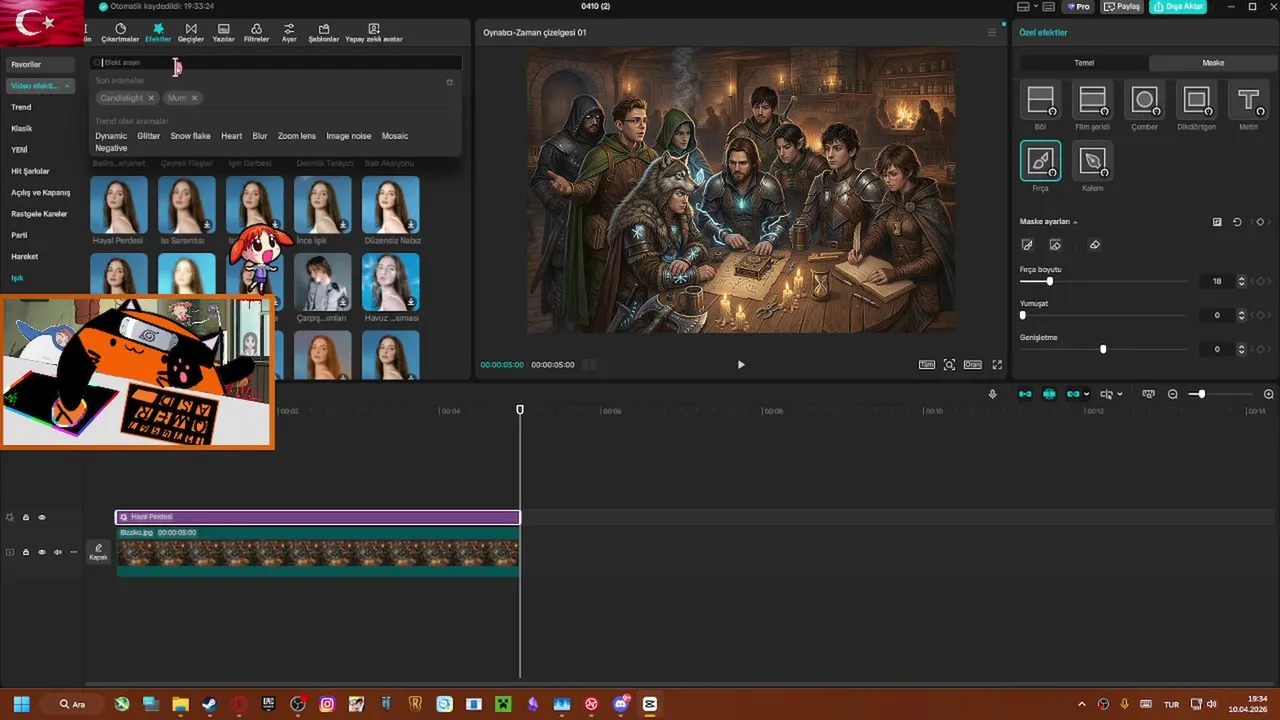Screen dimensions: 1280x720
Task: Select the Çember circle mask
Action: click(x=1144, y=100)
